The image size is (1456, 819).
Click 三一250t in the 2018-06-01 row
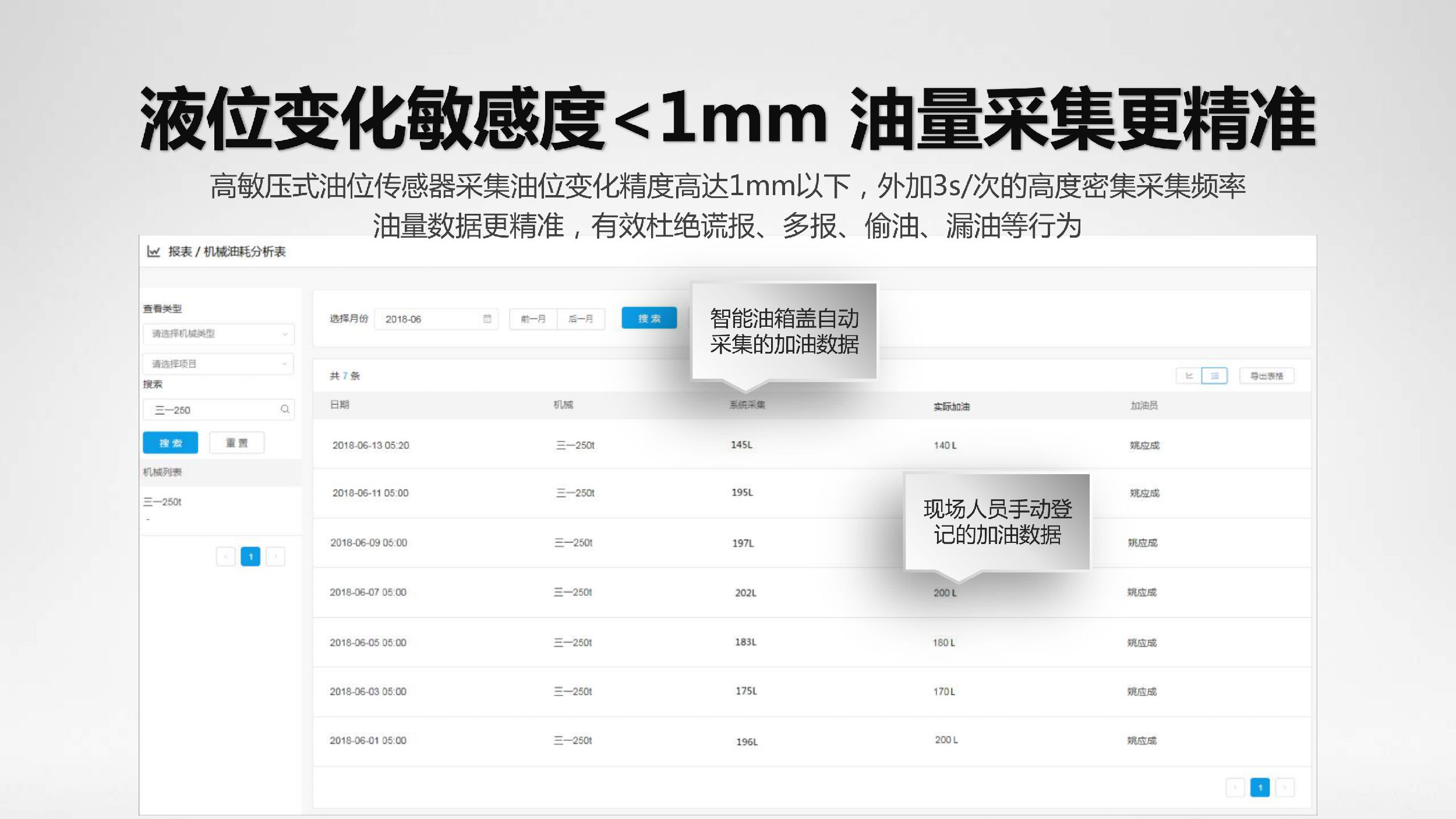tap(572, 740)
